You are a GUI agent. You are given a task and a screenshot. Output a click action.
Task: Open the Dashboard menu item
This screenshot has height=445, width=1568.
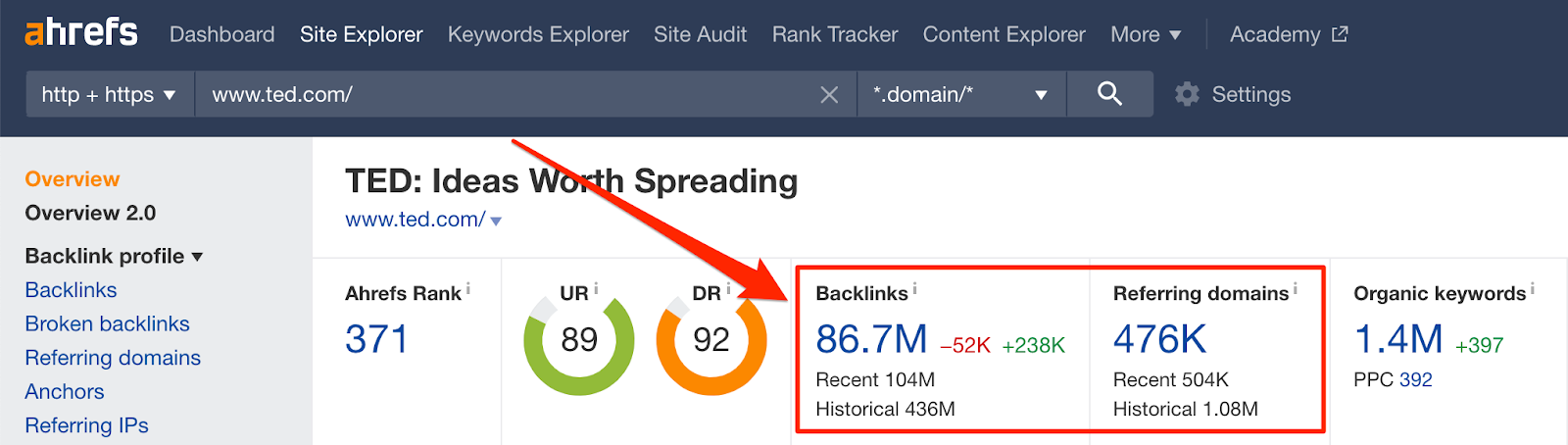221,34
